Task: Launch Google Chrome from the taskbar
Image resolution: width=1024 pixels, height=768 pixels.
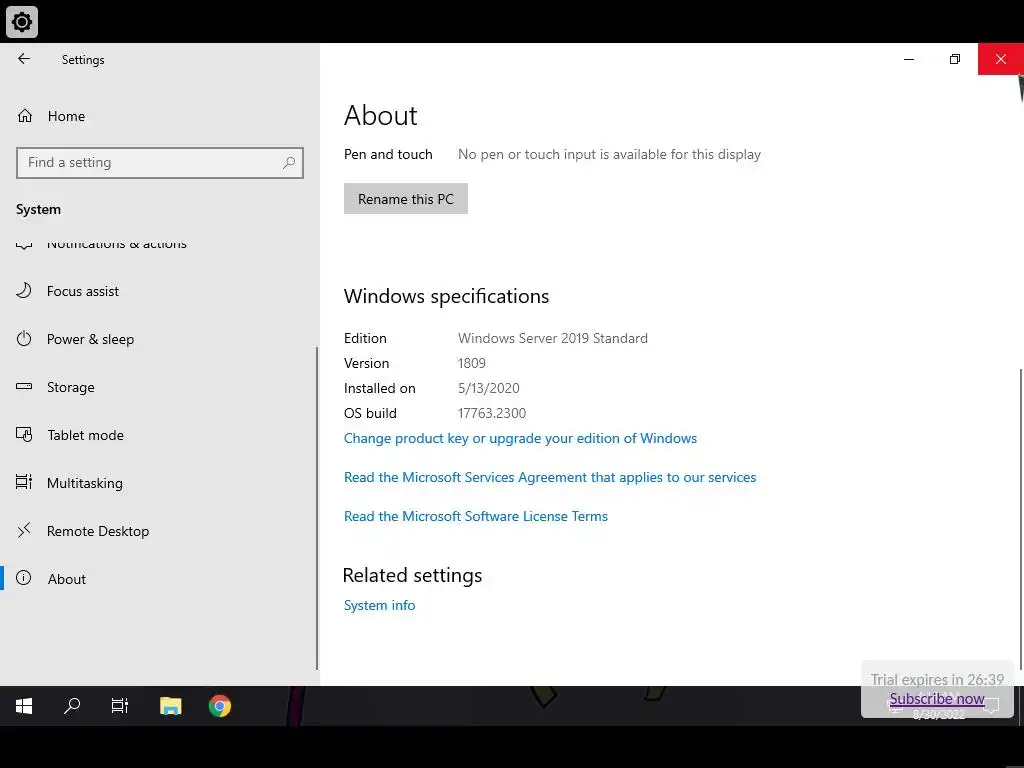Action: click(220, 706)
